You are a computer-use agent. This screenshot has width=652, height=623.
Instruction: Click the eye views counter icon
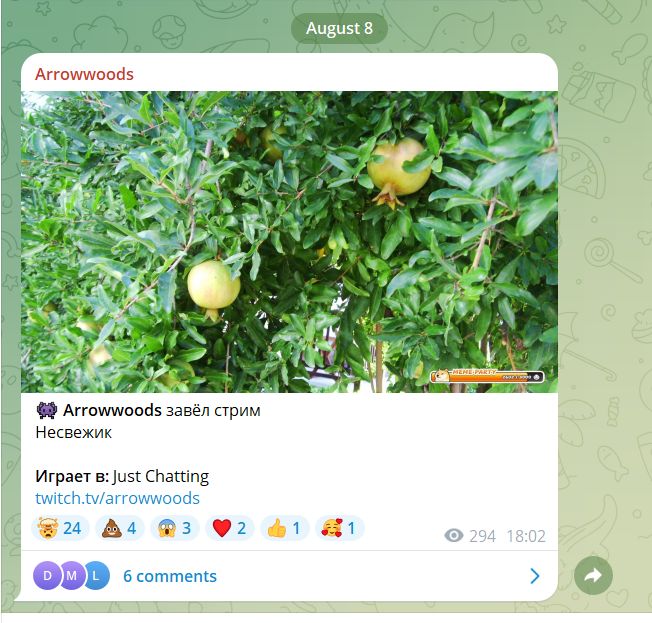(x=454, y=536)
